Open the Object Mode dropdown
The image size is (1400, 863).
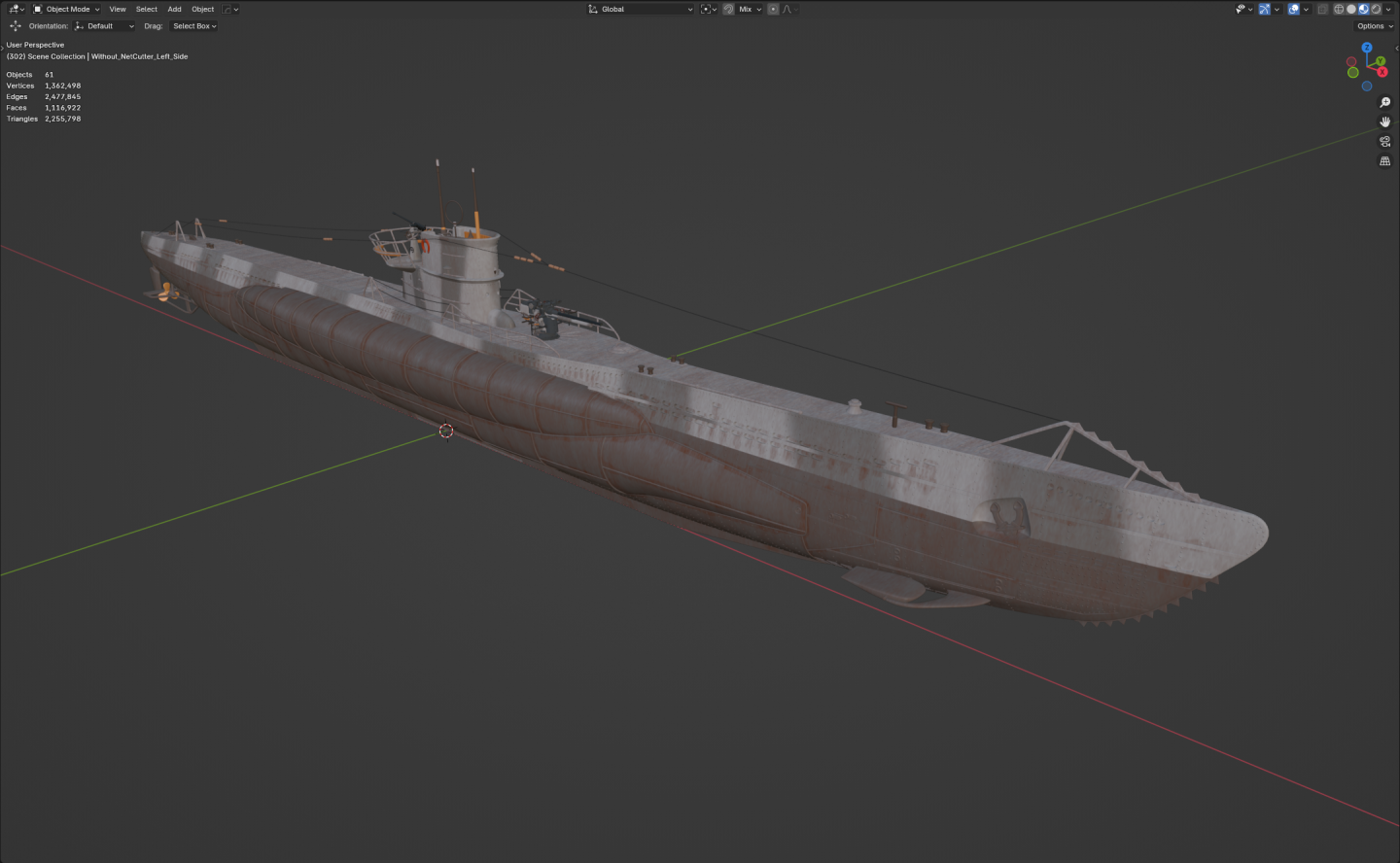coord(66,9)
